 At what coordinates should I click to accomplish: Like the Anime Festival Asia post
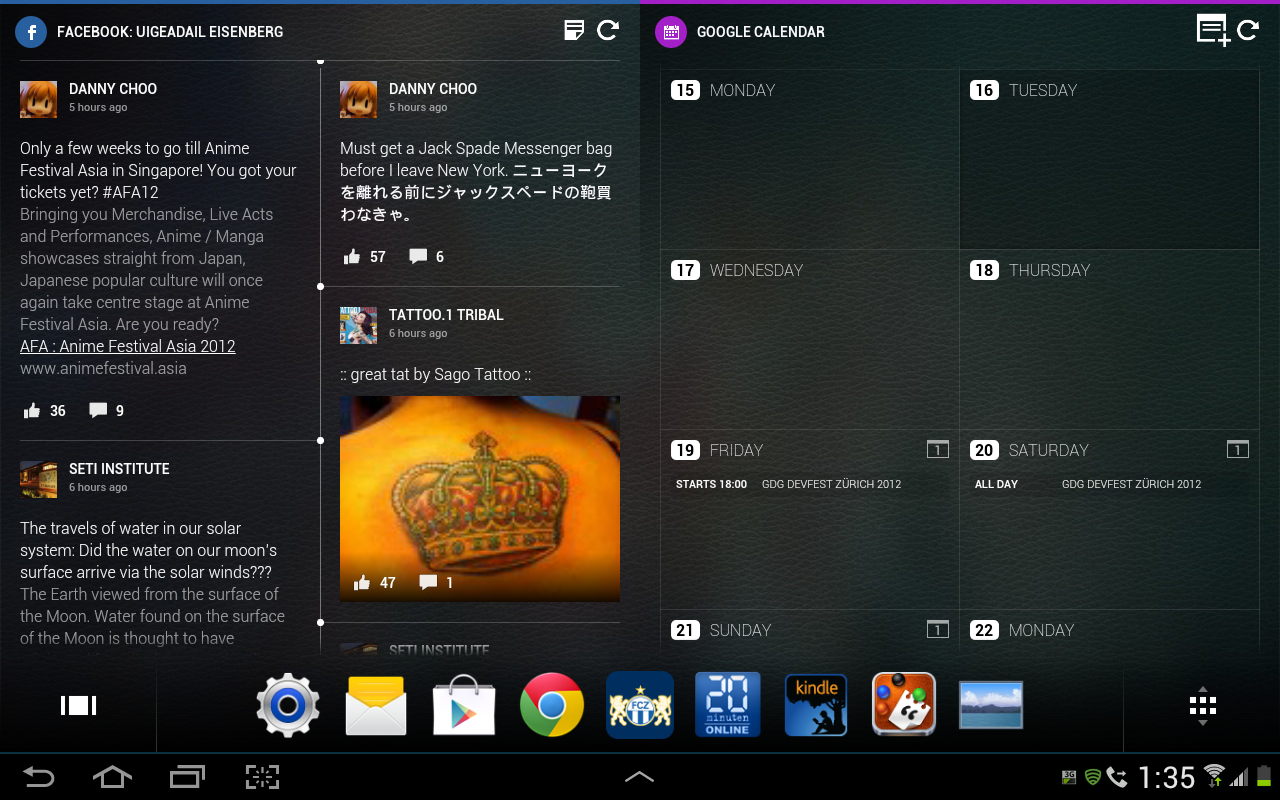32,411
